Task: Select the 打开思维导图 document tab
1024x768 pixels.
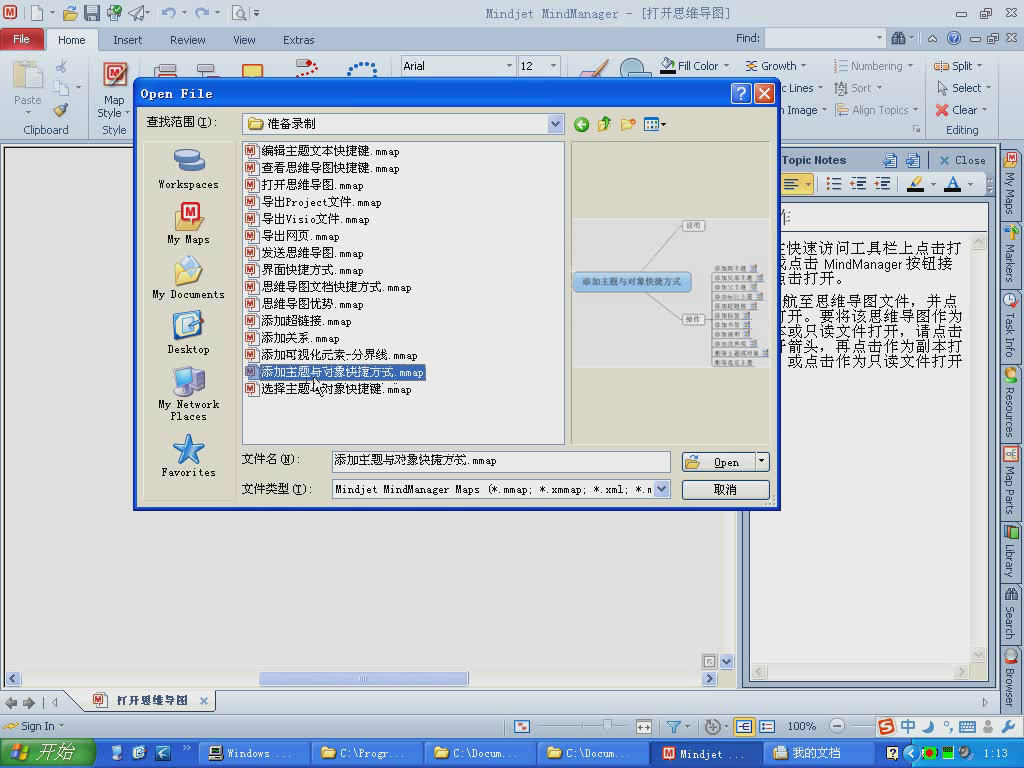Action: (152, 701)
